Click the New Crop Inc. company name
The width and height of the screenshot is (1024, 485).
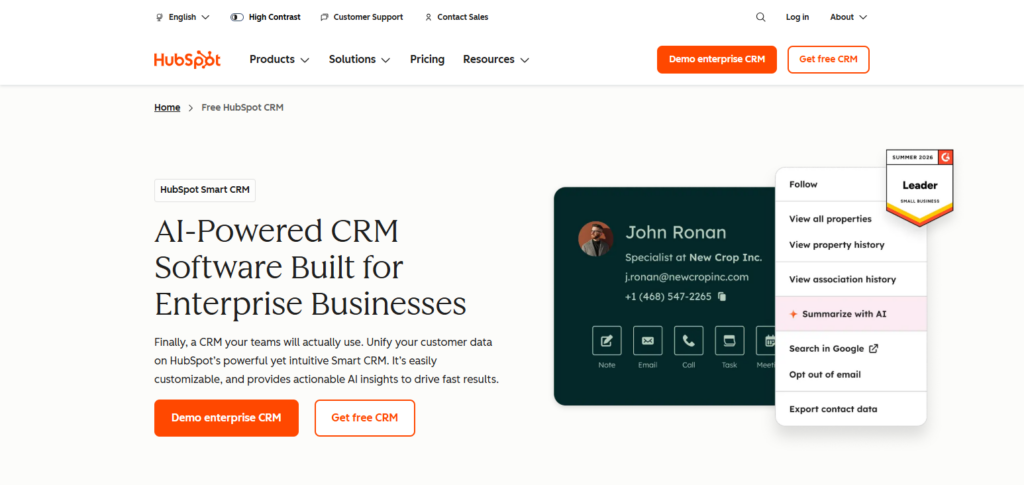tap(726, 258)
